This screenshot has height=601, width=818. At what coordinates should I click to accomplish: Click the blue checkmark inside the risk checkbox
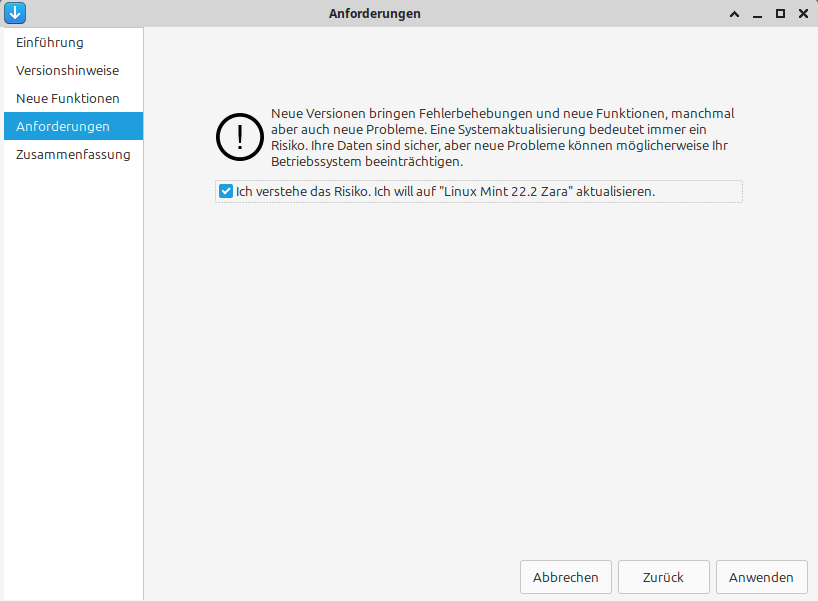click(225, 191)
